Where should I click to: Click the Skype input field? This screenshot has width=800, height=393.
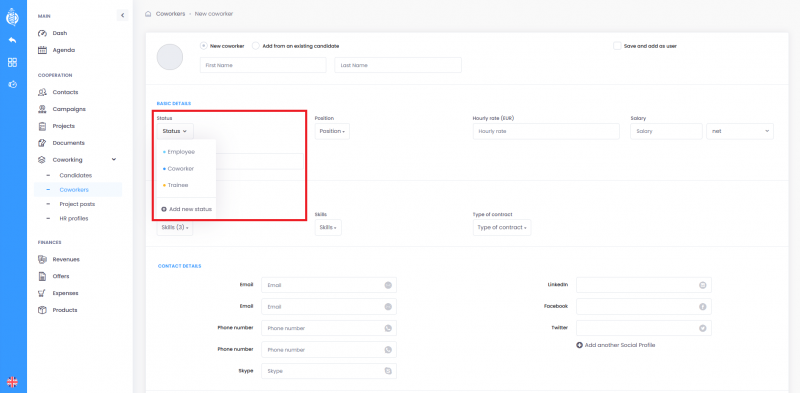(329, 371)
